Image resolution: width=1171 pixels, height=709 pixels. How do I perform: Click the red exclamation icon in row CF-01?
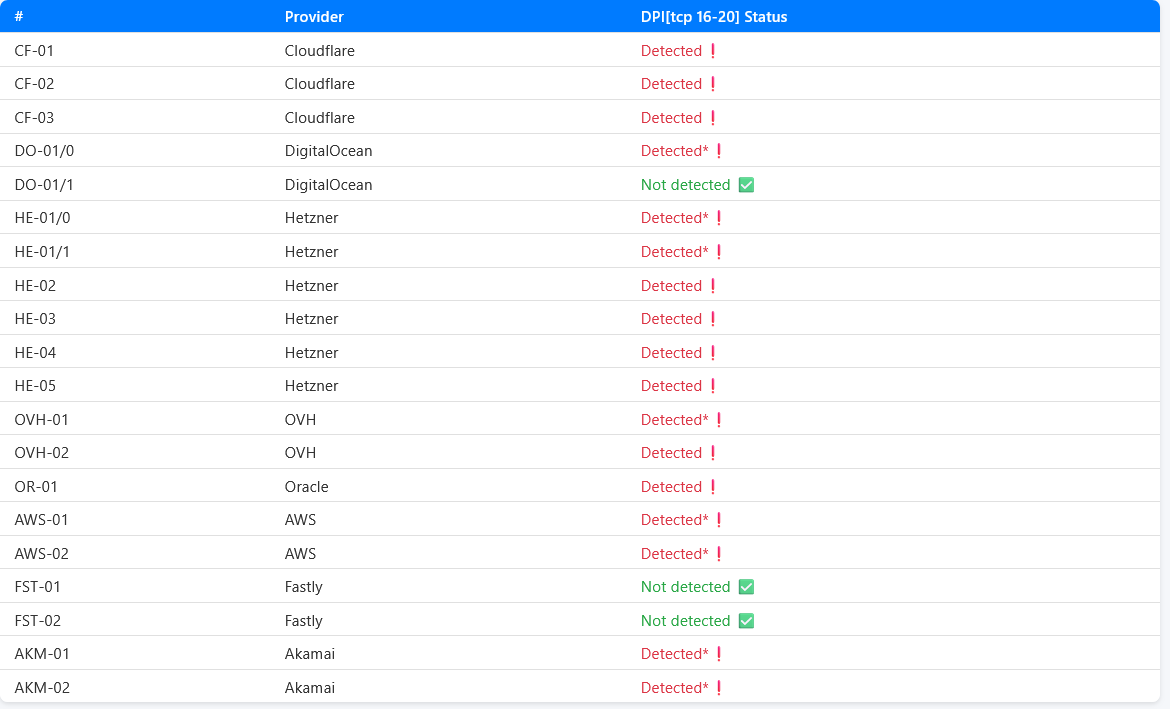click(x=713, y=51)
